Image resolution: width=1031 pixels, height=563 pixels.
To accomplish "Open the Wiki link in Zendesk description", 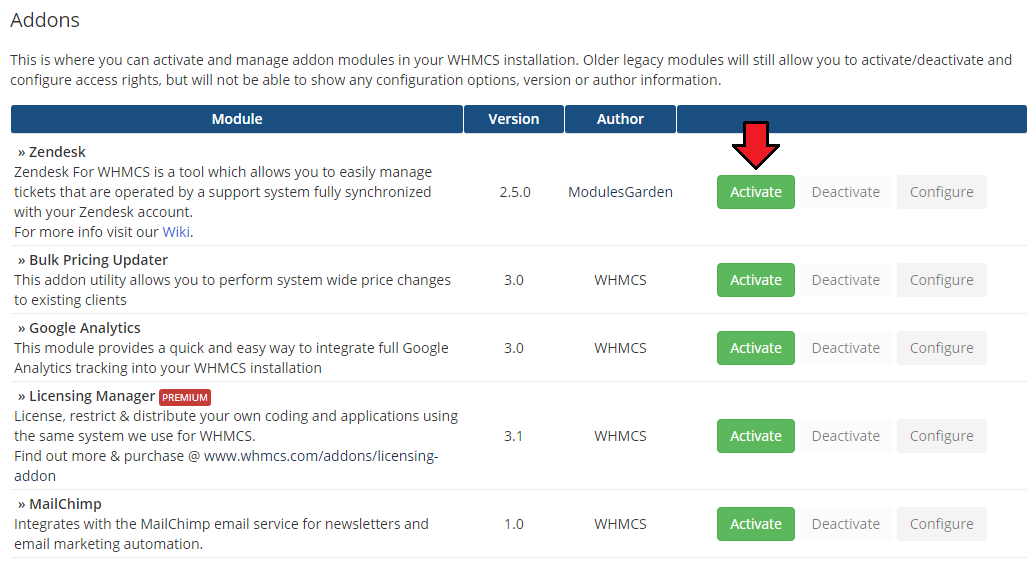I will click(x=176, y=232).
